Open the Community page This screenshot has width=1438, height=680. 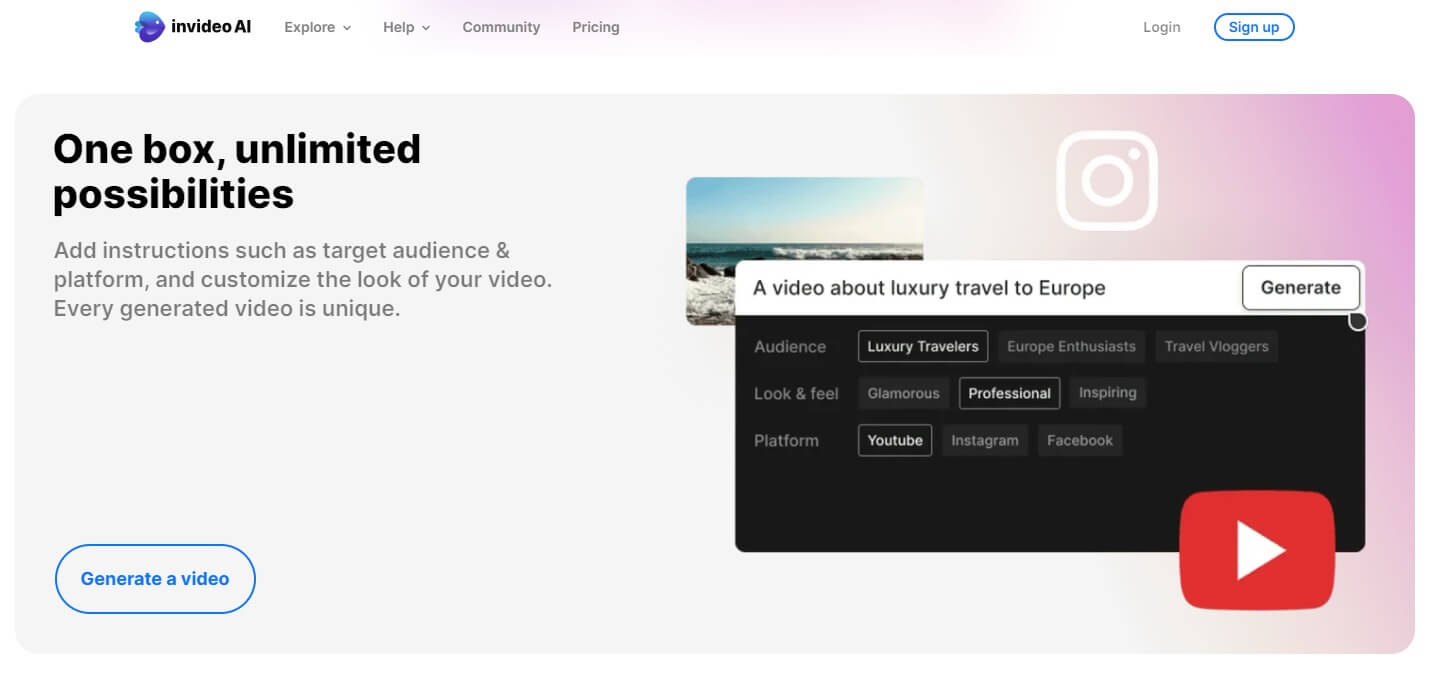(x=501, y=27)
